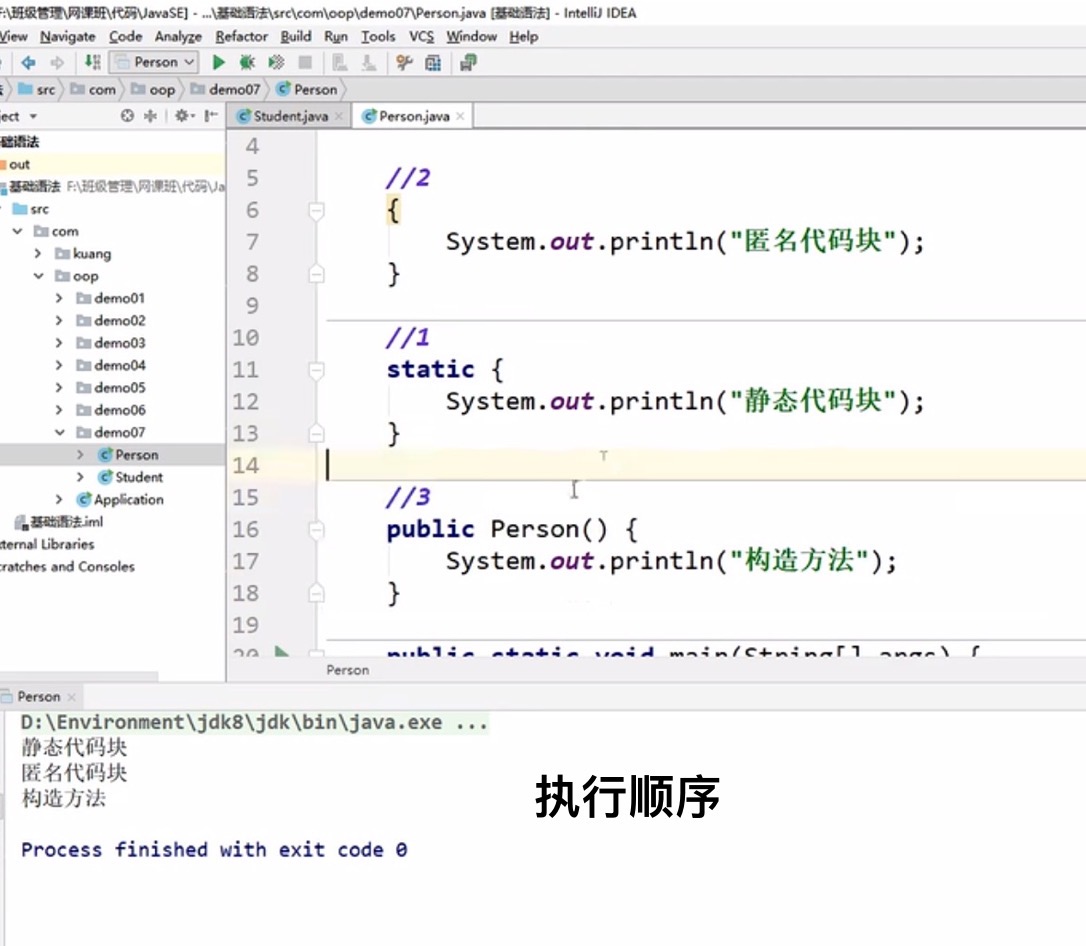Click src in the breadcrumb bar
1086x946 pixels.
pyautogui.click(x=37, y=89)
